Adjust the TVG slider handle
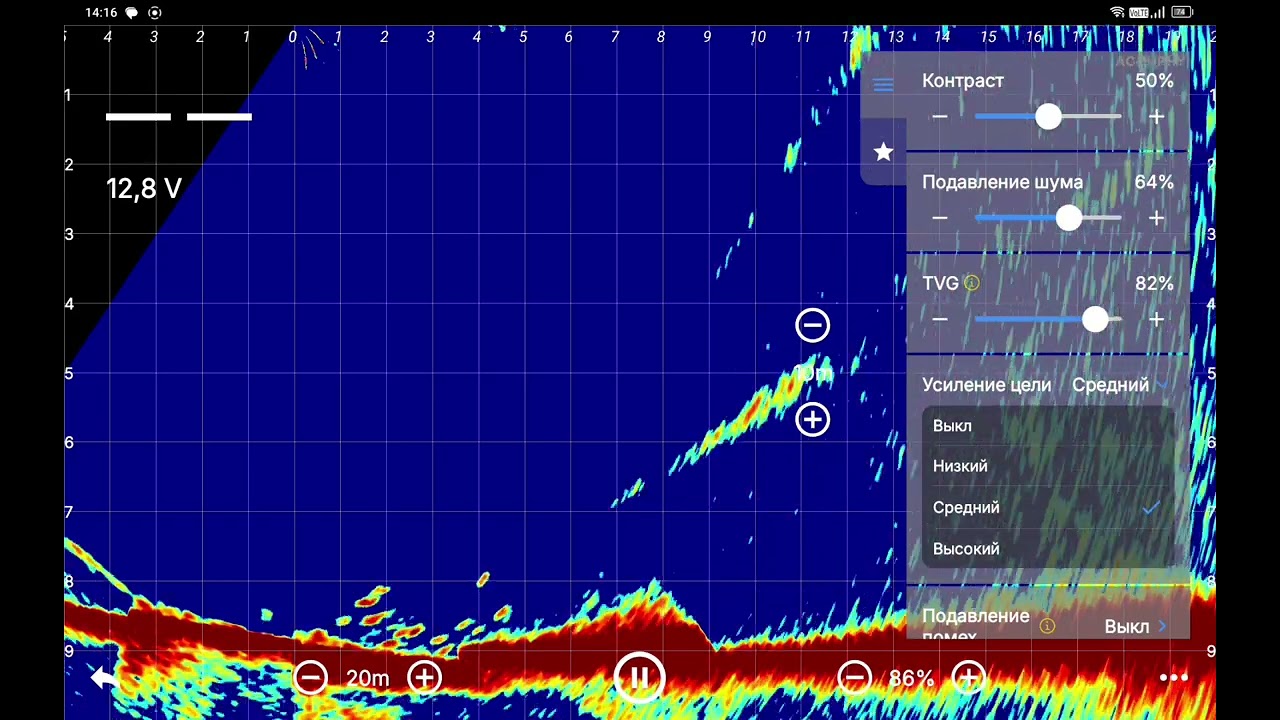Screen dimensions: 1280x720 click(x=1095, y=319)
